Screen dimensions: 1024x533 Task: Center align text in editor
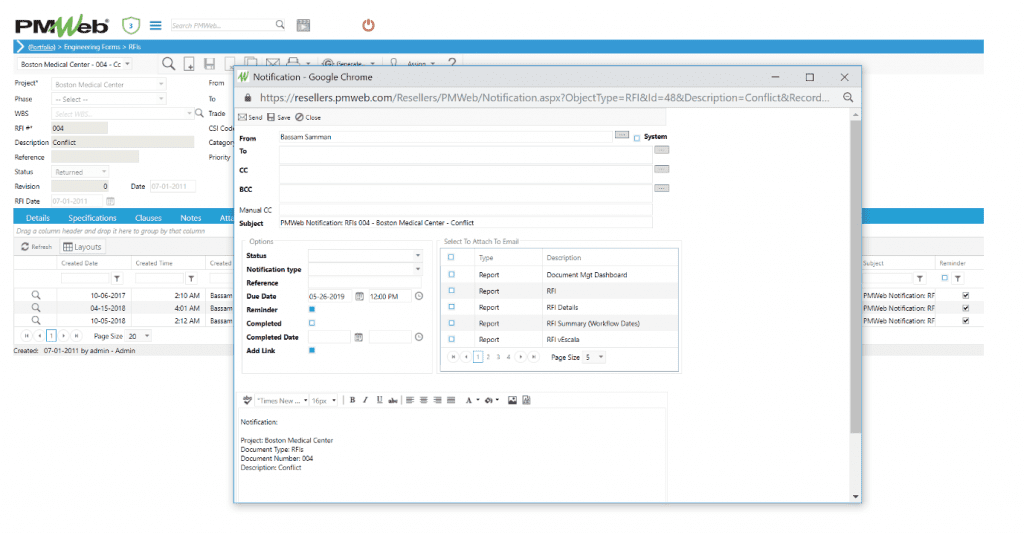point(423,400)
